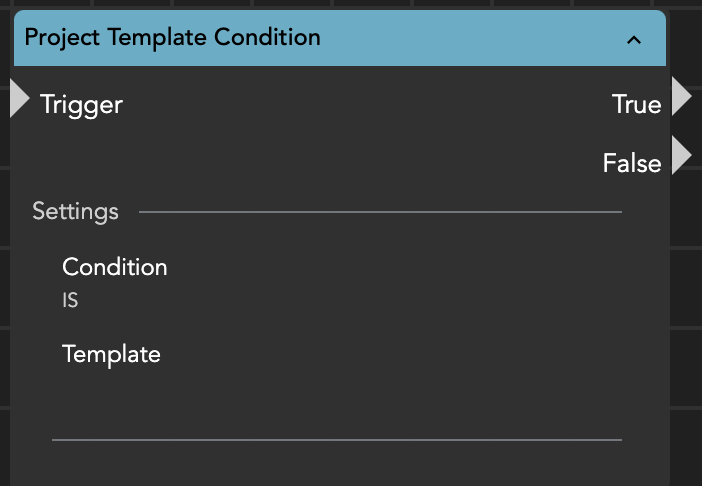The height and width of the screenshot is (486, 702).
Task: Click the False output label
Action: (631, 163)
